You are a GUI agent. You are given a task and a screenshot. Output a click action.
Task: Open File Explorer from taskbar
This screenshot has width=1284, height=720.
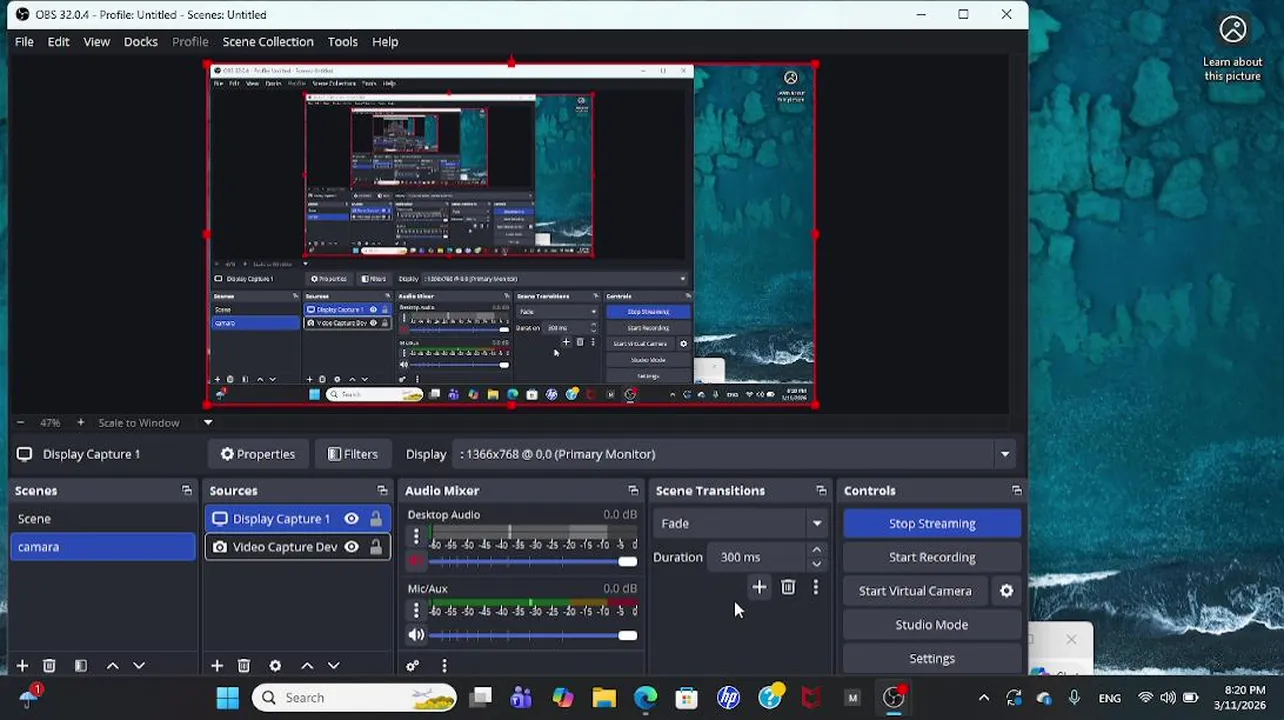pos(604,698)
